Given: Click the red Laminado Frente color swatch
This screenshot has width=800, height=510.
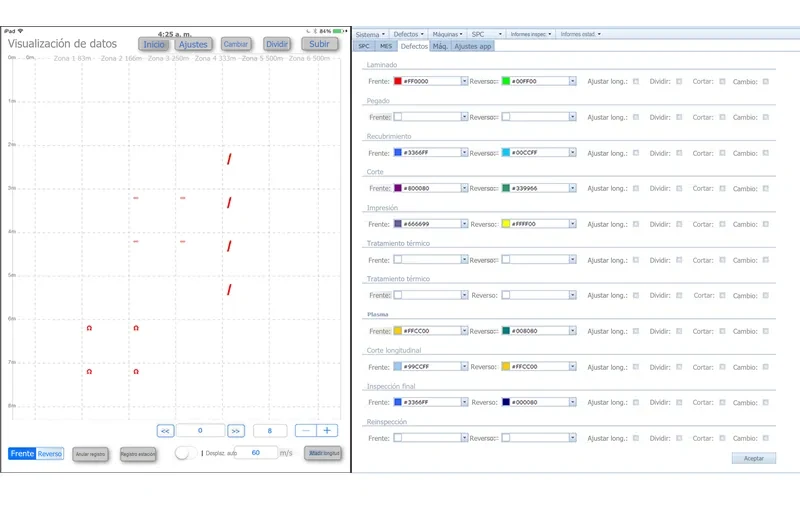Looking at the screenshot, I should [x=398, y=81].
